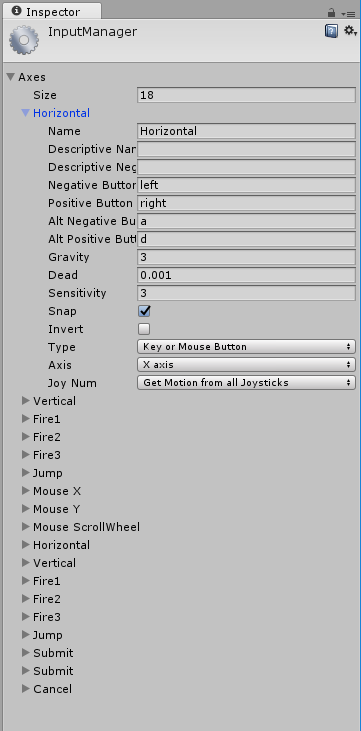The height and width of the screenshot is (731, 361).
Task: Toggle the Snap checkbox
Action: 144,311
